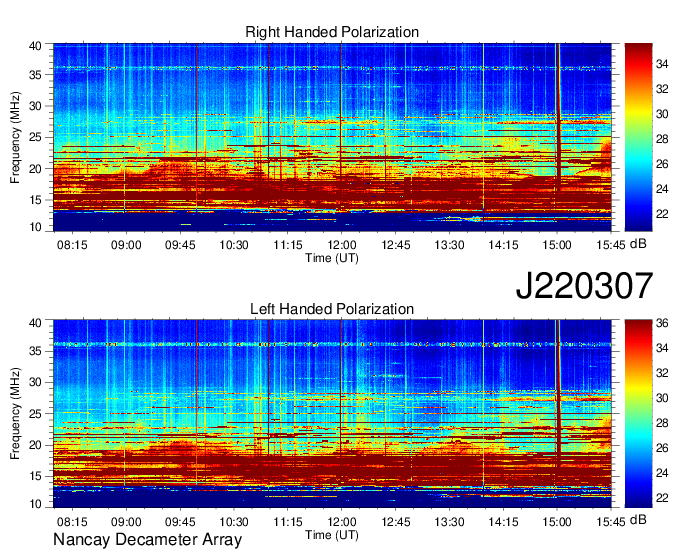Click the 30 value on Left Handed colorbar

[662, 398]
